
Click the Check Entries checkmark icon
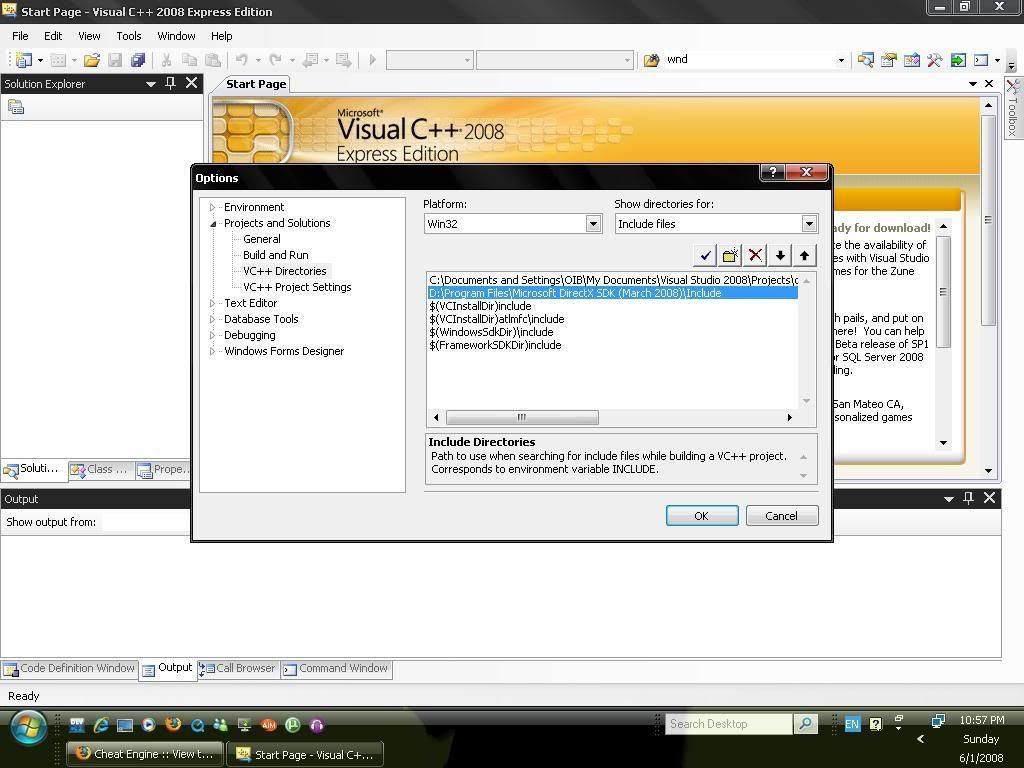pos(705,255)
